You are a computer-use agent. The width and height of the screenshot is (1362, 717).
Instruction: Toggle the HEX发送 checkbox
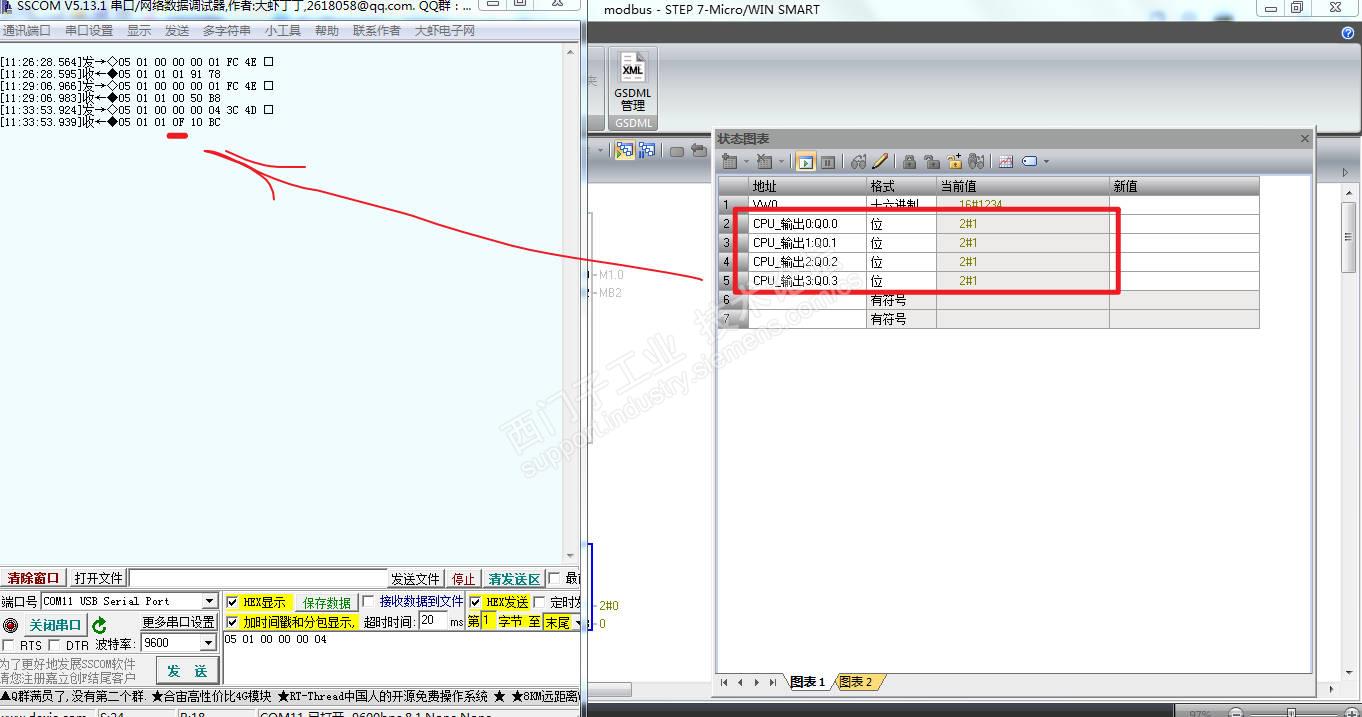[x=475, y=602]
